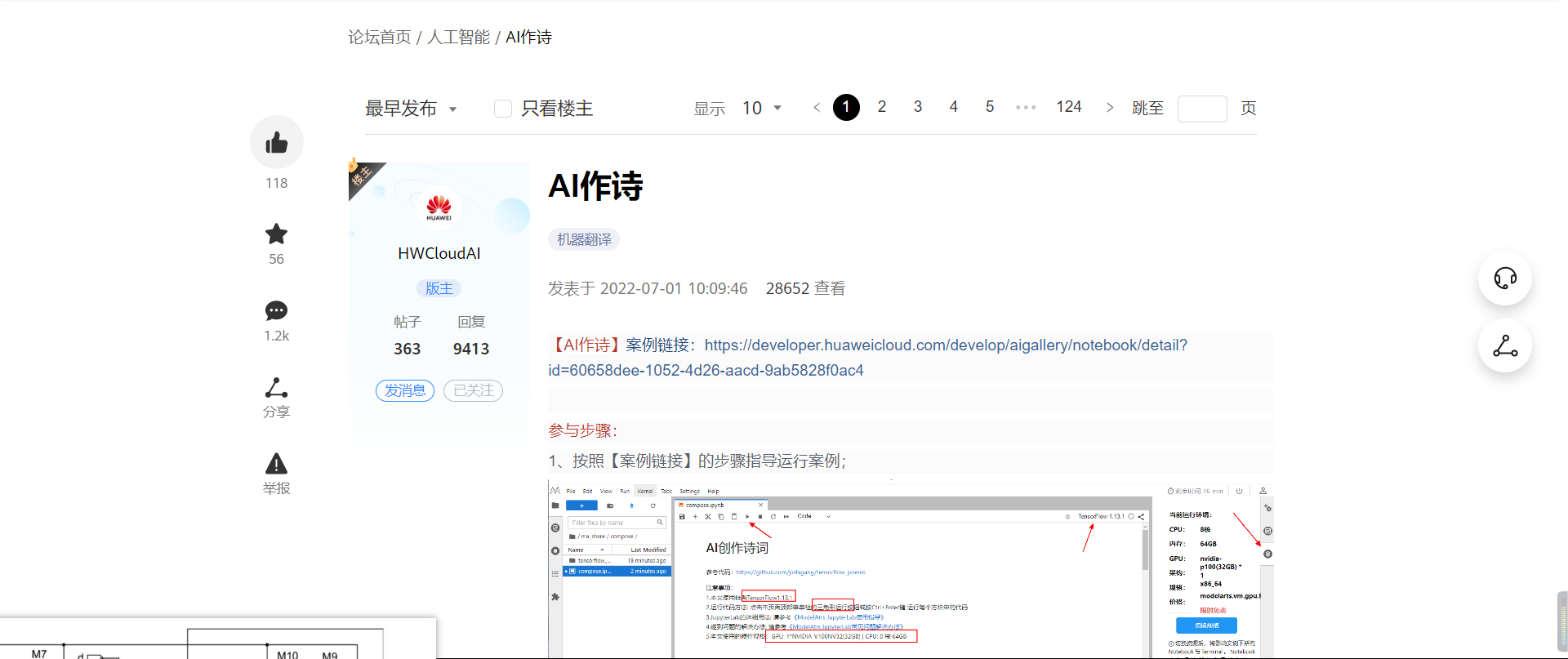Click the floating share button at right

(x=1505, y=346)
